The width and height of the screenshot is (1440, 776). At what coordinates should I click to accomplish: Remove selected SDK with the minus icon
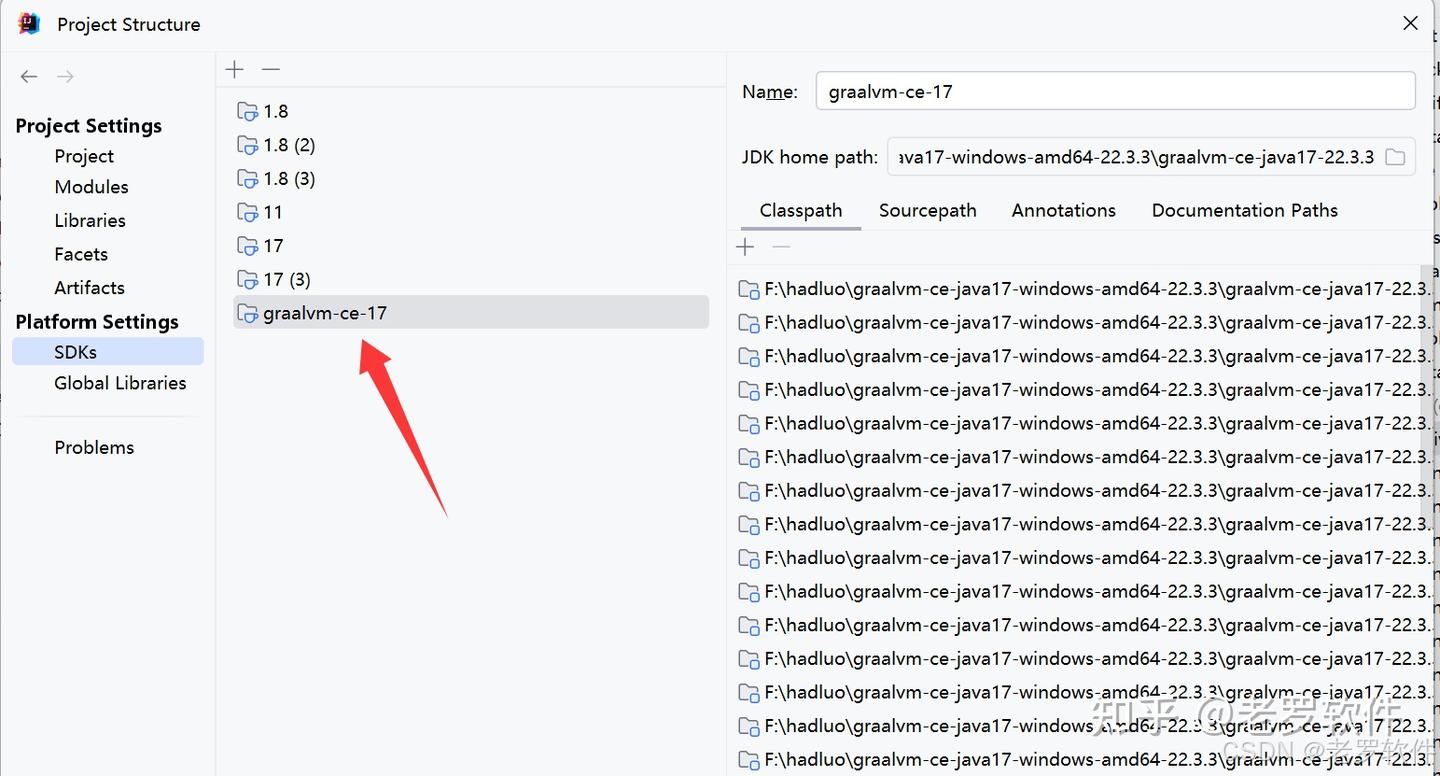(x=270, y=69)
